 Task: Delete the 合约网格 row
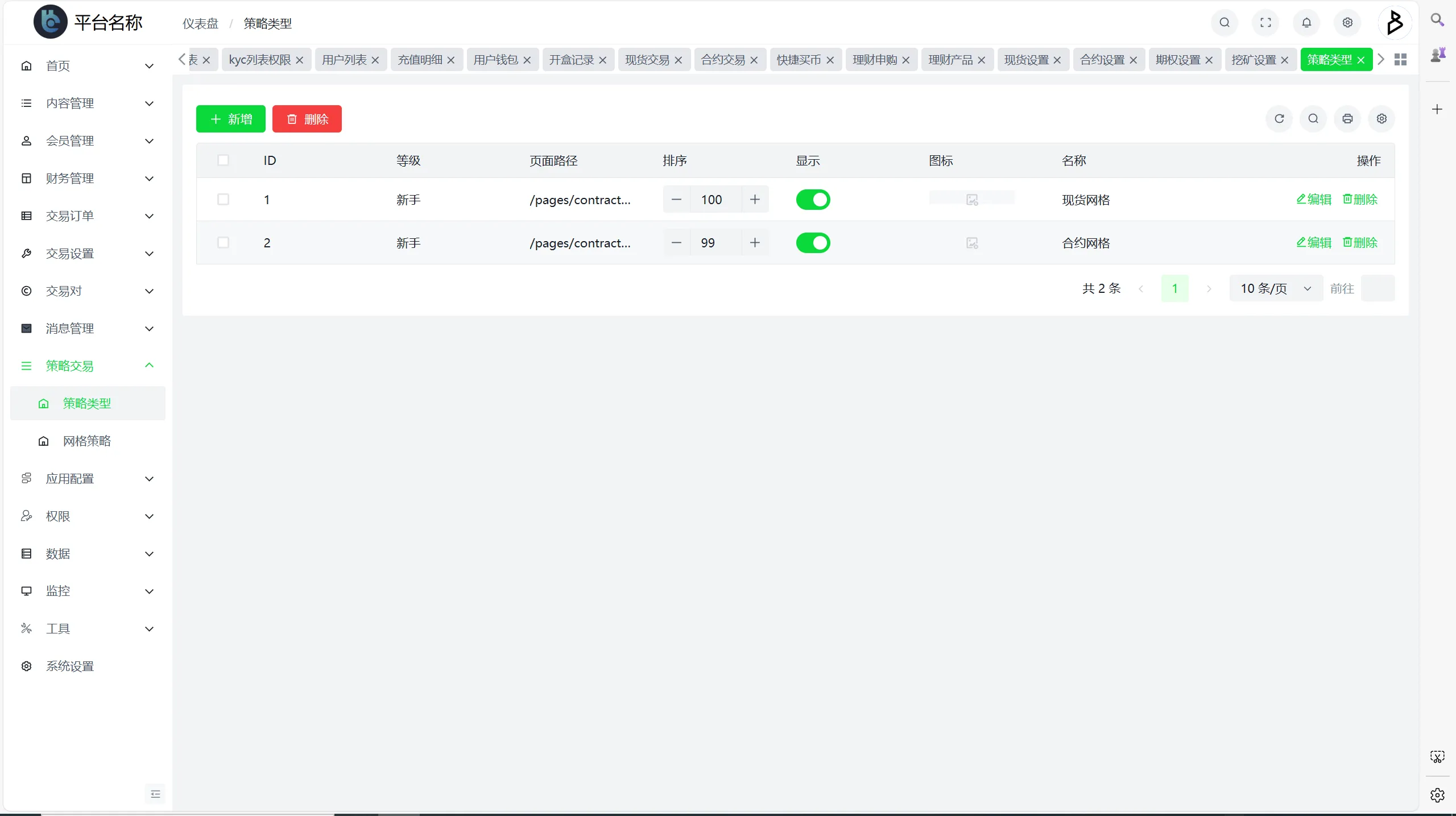pos(1360,243)
